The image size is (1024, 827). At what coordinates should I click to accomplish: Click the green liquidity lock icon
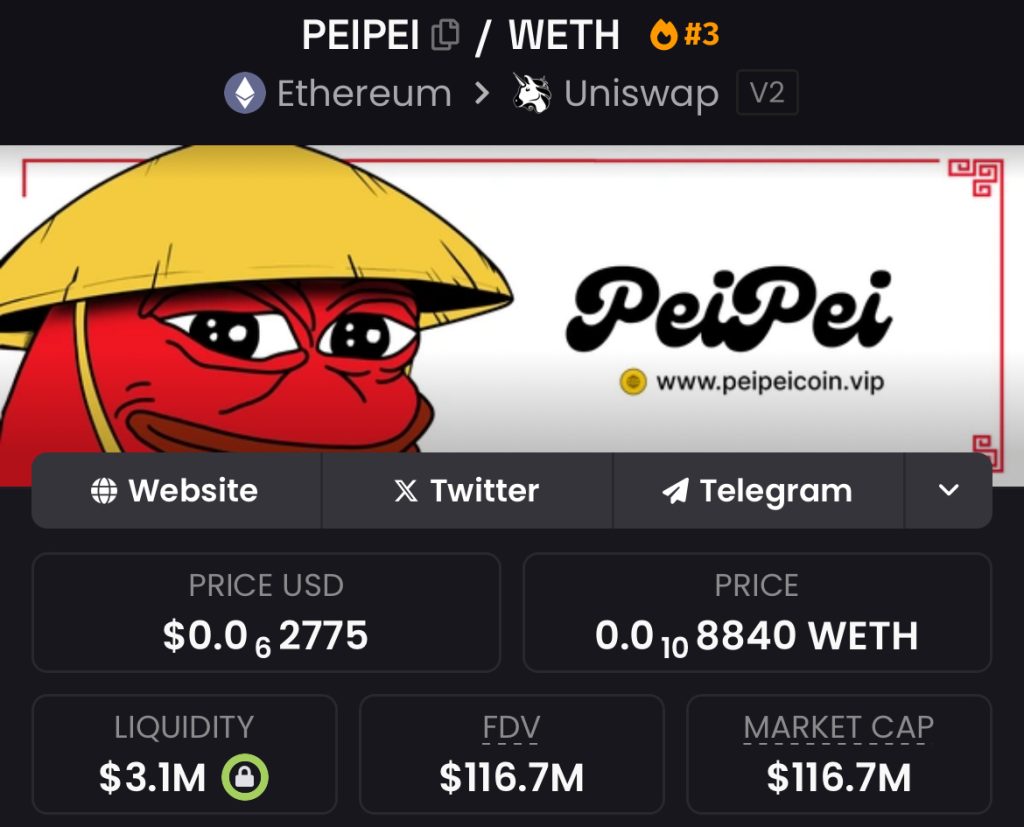pos(245,777)
